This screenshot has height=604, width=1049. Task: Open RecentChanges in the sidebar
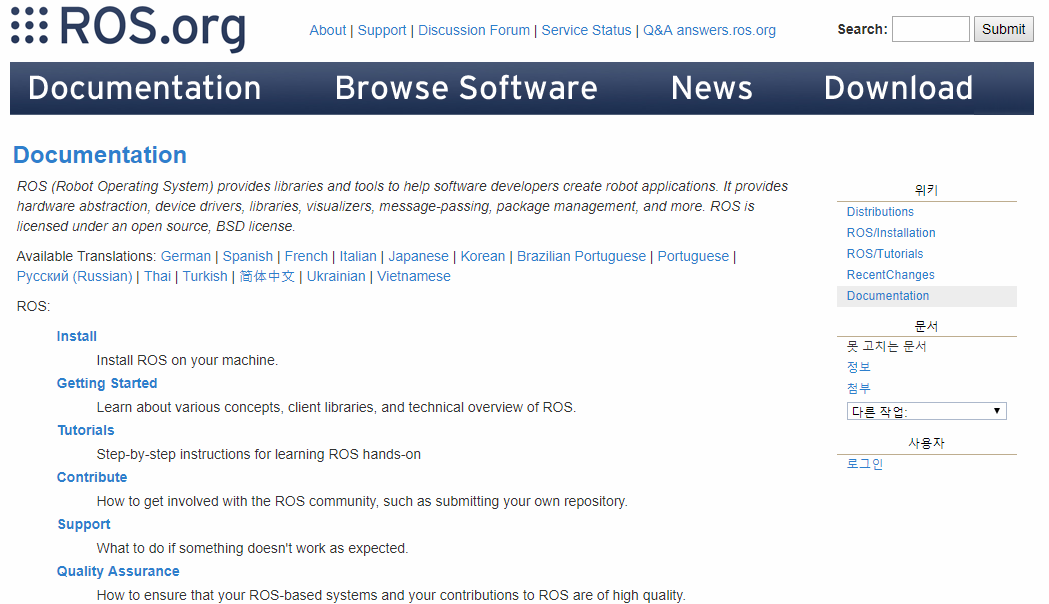point(890,275)
